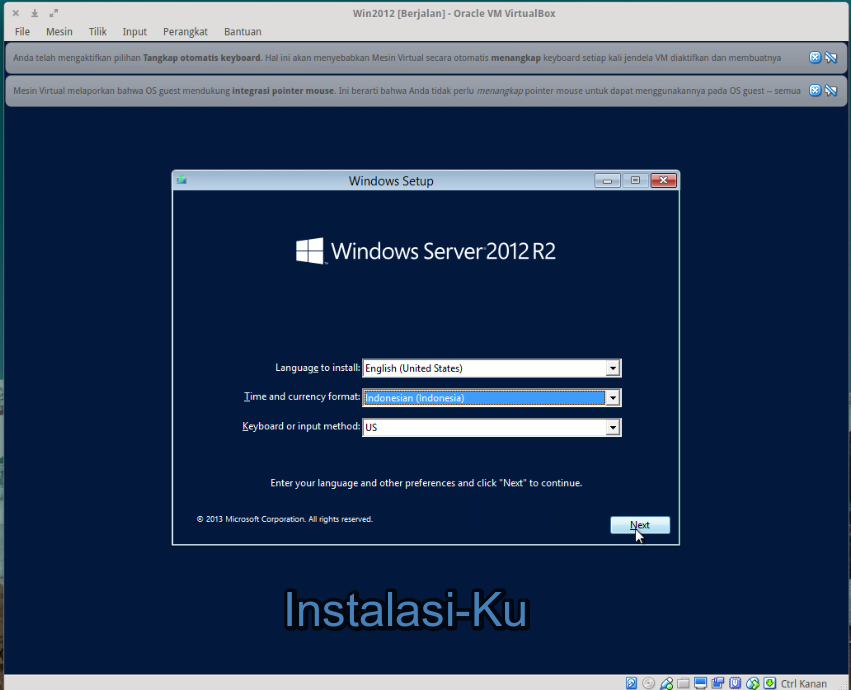Screen dimensions: 851x690
Task: Open the Language to install dropdown
Action: pos(613,367)
